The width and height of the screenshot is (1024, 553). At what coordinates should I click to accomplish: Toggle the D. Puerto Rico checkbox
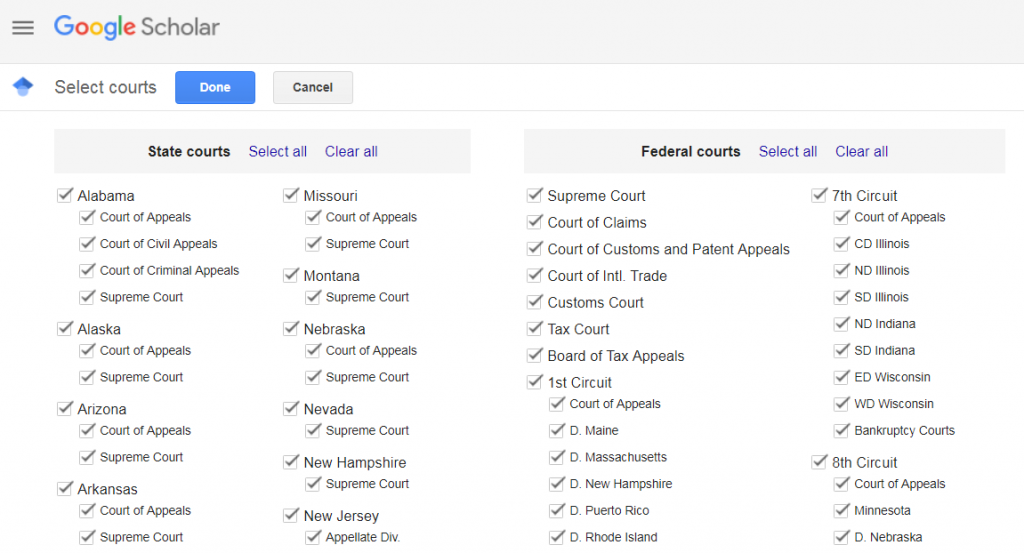(557, 509)
